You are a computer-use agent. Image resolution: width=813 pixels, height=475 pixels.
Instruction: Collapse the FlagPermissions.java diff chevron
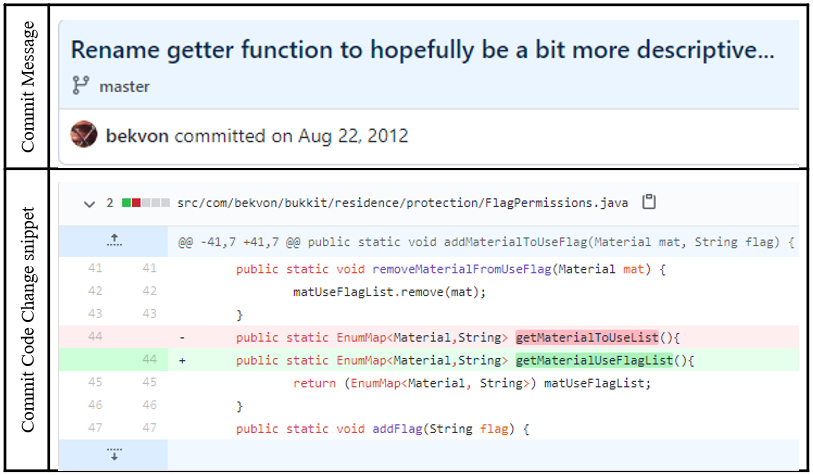tap(89, 204)
